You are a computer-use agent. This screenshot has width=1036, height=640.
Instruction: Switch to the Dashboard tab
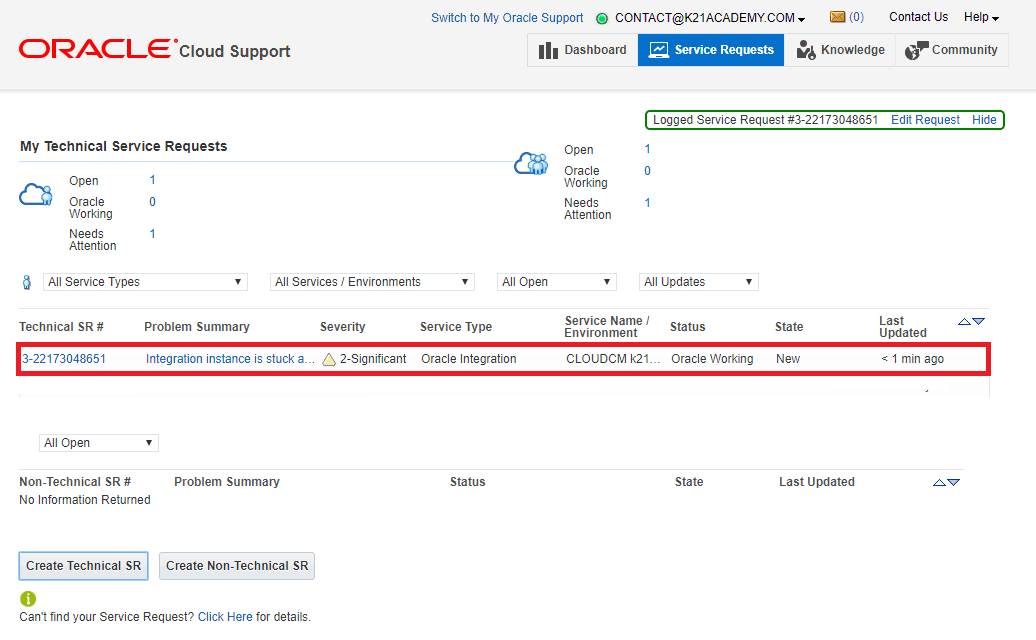click(x=583, y=50)
